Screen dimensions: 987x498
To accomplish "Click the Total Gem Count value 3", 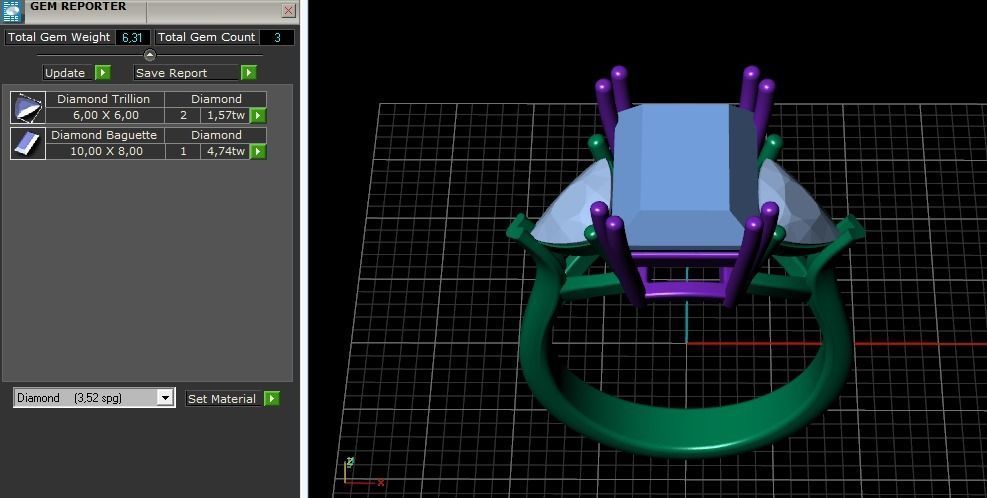I will pyautogui.click(x=277, y=38).
